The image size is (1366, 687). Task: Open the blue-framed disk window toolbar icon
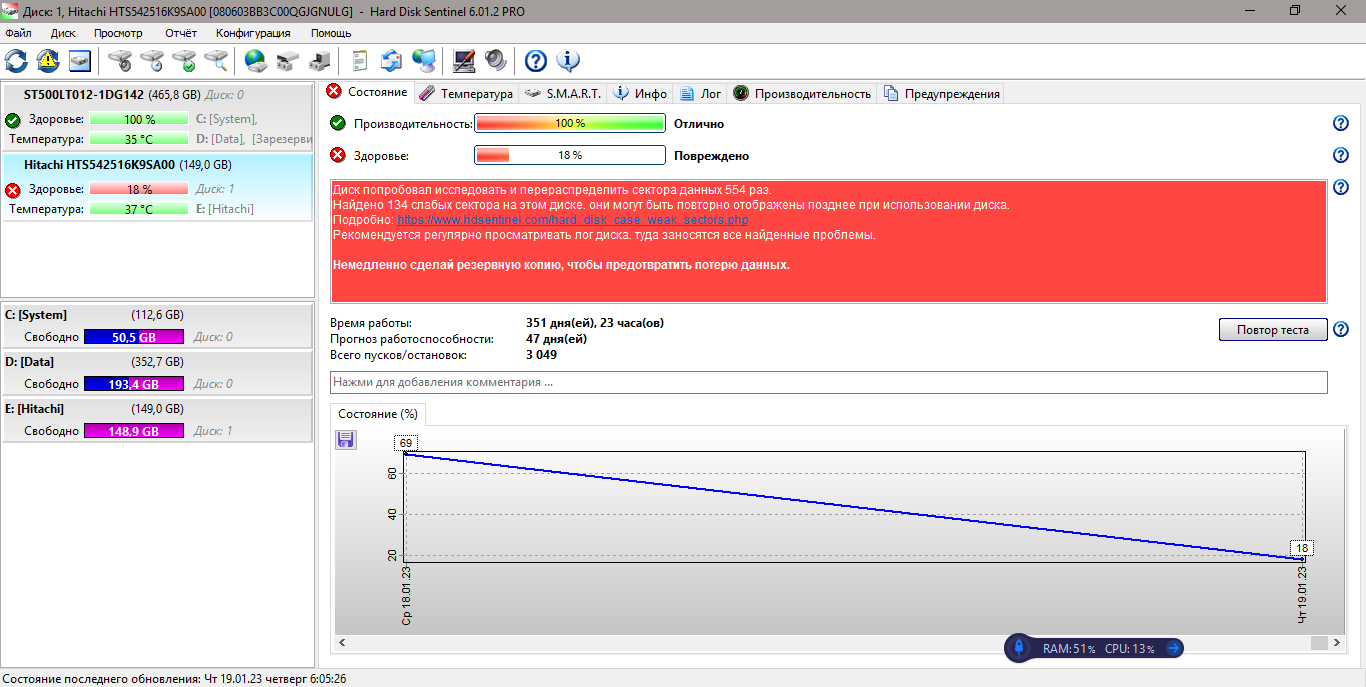pyautogui.click(x=80, y=61)
